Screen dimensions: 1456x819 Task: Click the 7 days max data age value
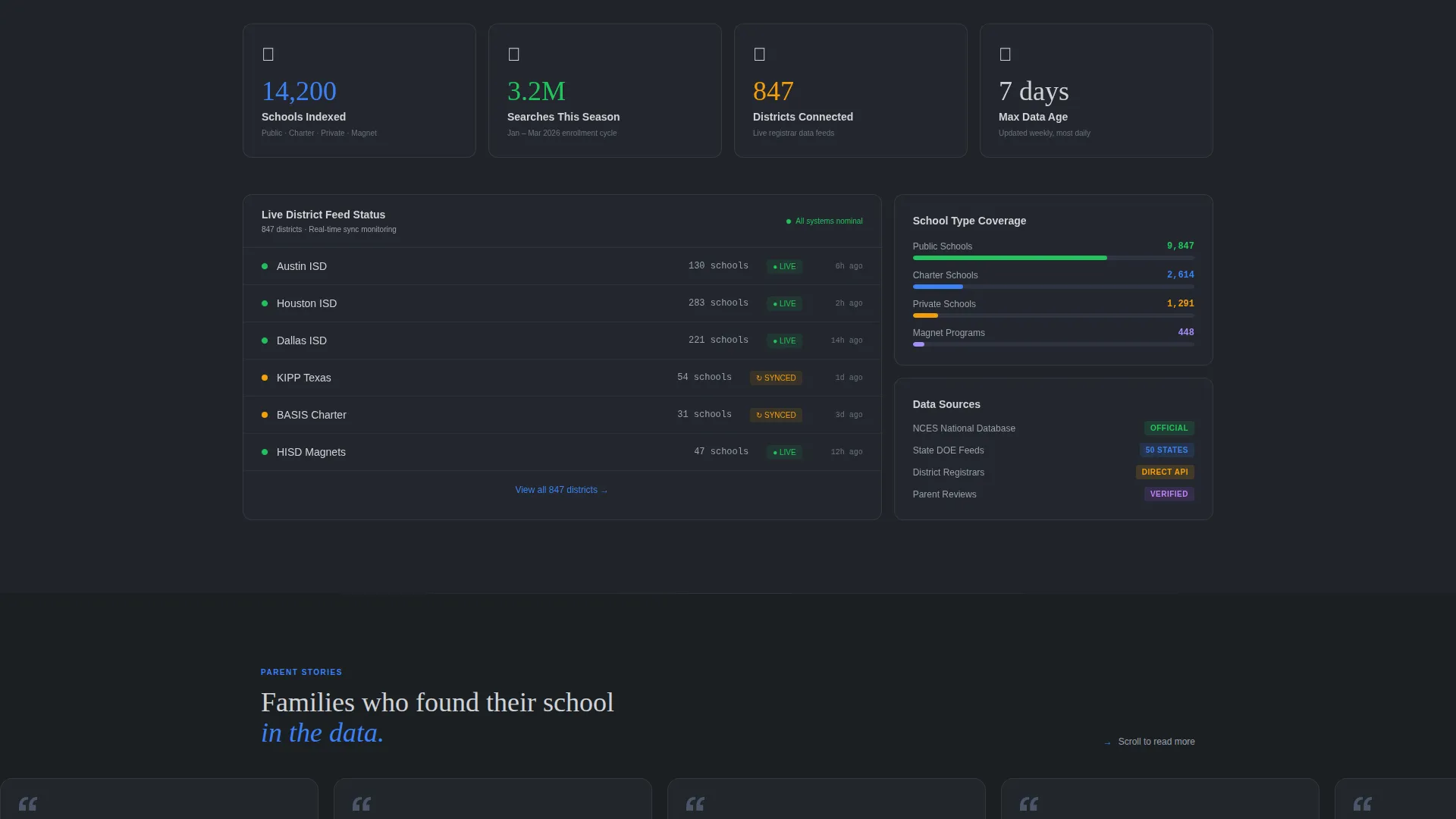[x=1034, y=91]
